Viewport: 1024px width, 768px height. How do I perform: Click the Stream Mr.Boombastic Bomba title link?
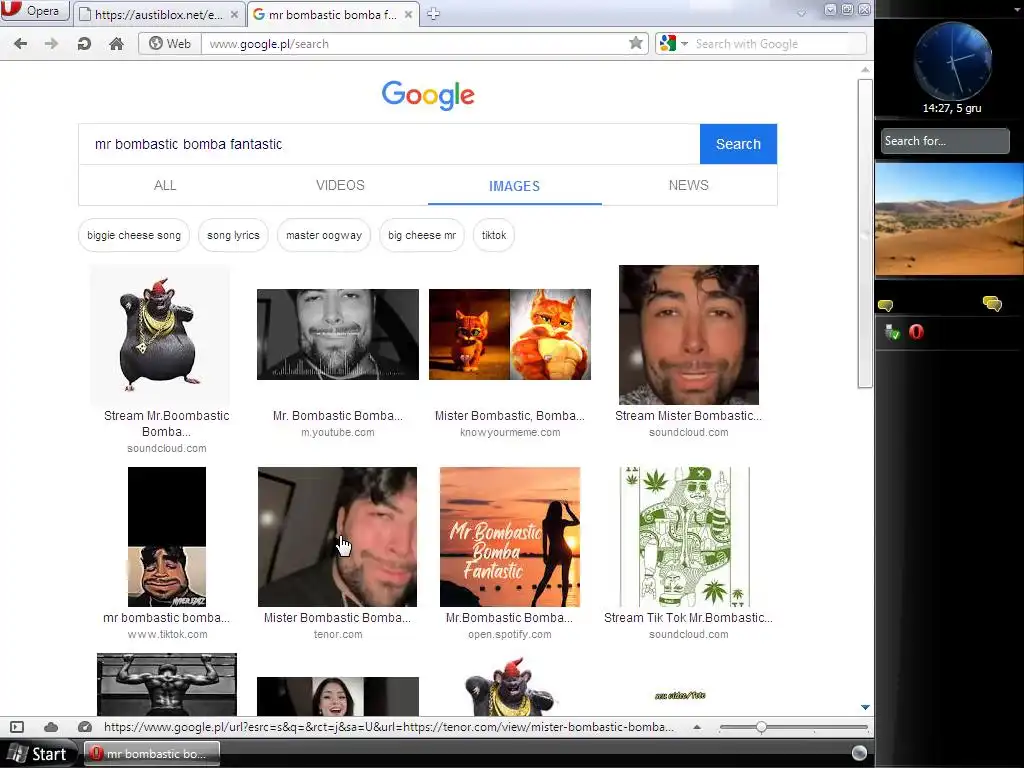pyautogui.click(x=167, y=424)
